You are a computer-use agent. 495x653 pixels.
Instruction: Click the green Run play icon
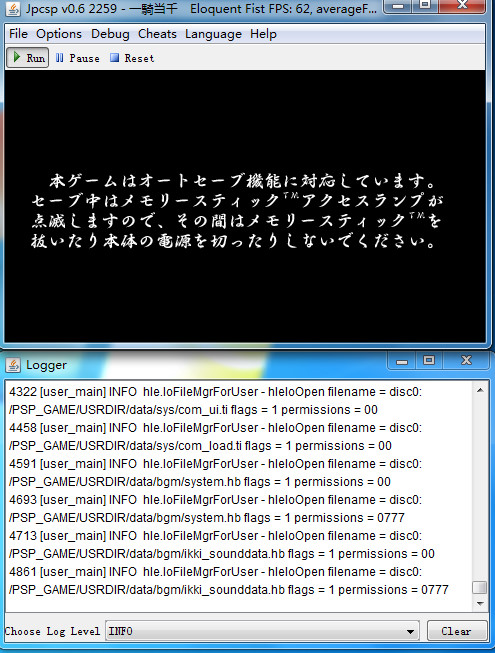pos(17,57)
